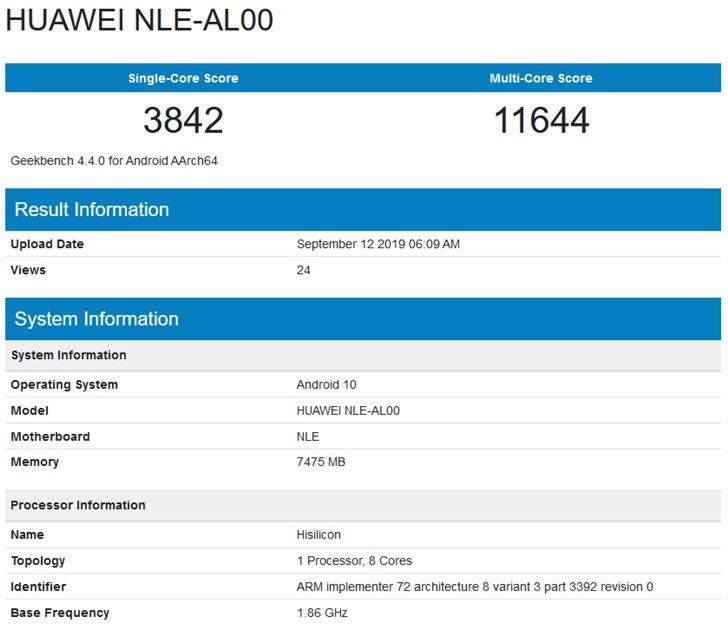
Task: Select the Motherboard label
Action: [50, 436]
